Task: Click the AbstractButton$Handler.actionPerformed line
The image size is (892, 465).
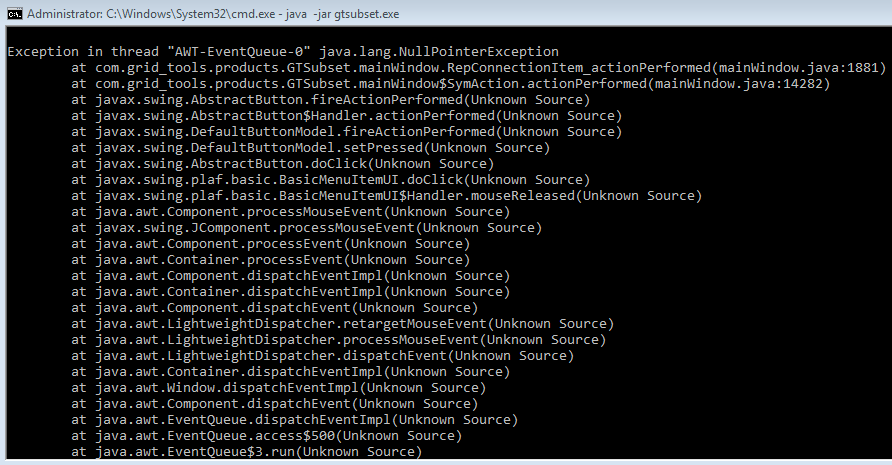Action: click(346, 115)
